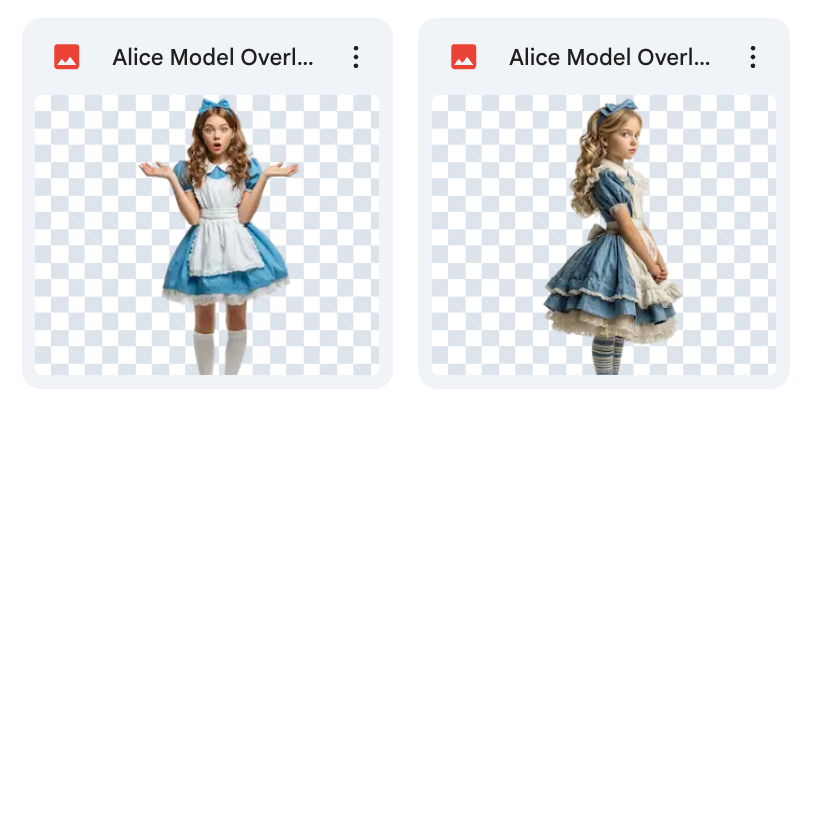Viewport: 814px width, 814px height.
Task: Open the three-dot menu for the shrugging Alice file
Action: 355,57
